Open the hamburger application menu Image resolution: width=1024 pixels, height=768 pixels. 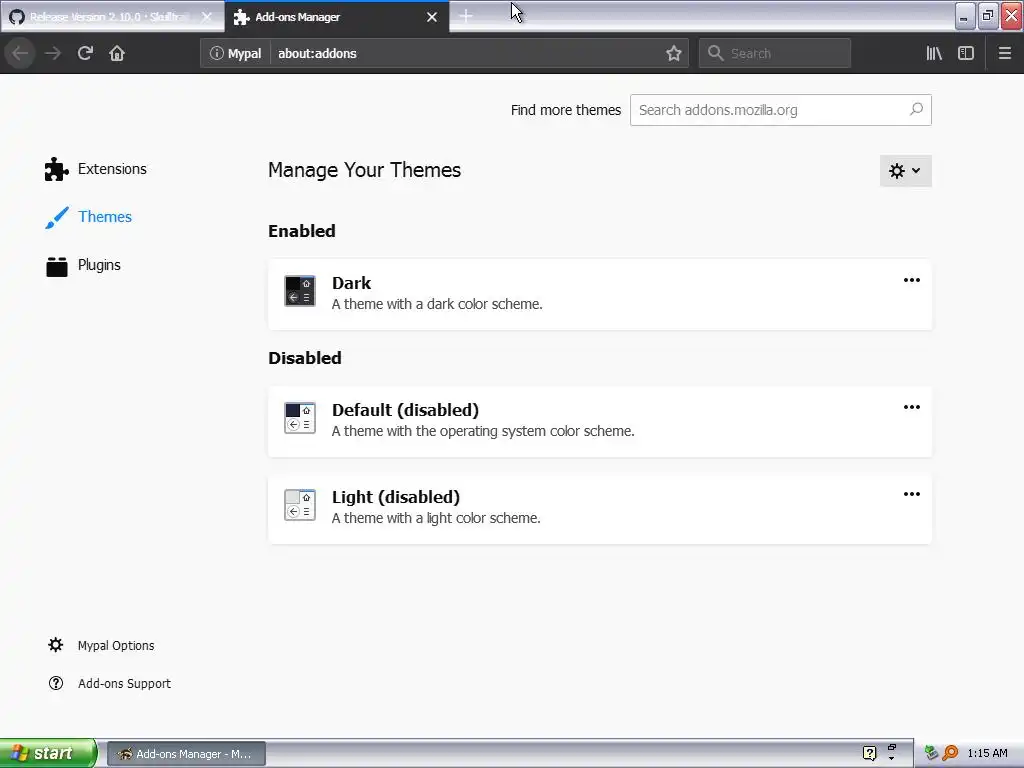coord(1004,53)
